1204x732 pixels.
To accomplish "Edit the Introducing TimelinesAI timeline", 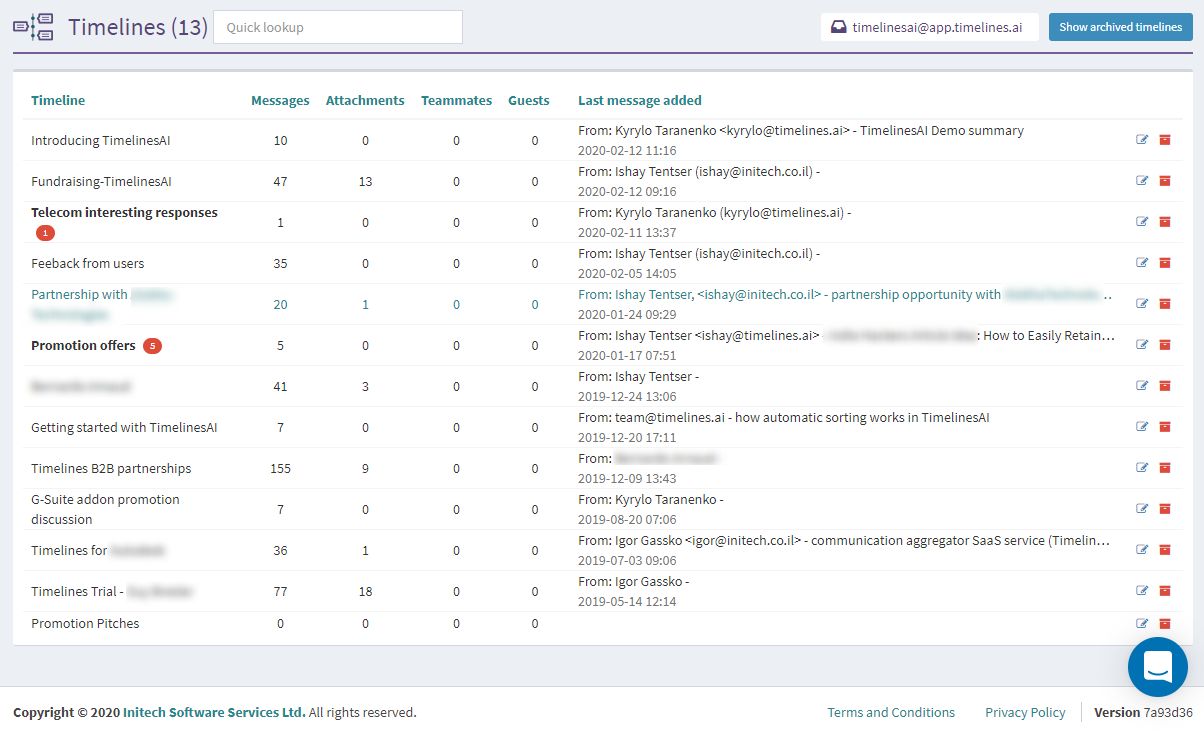I will (1142, 140).
